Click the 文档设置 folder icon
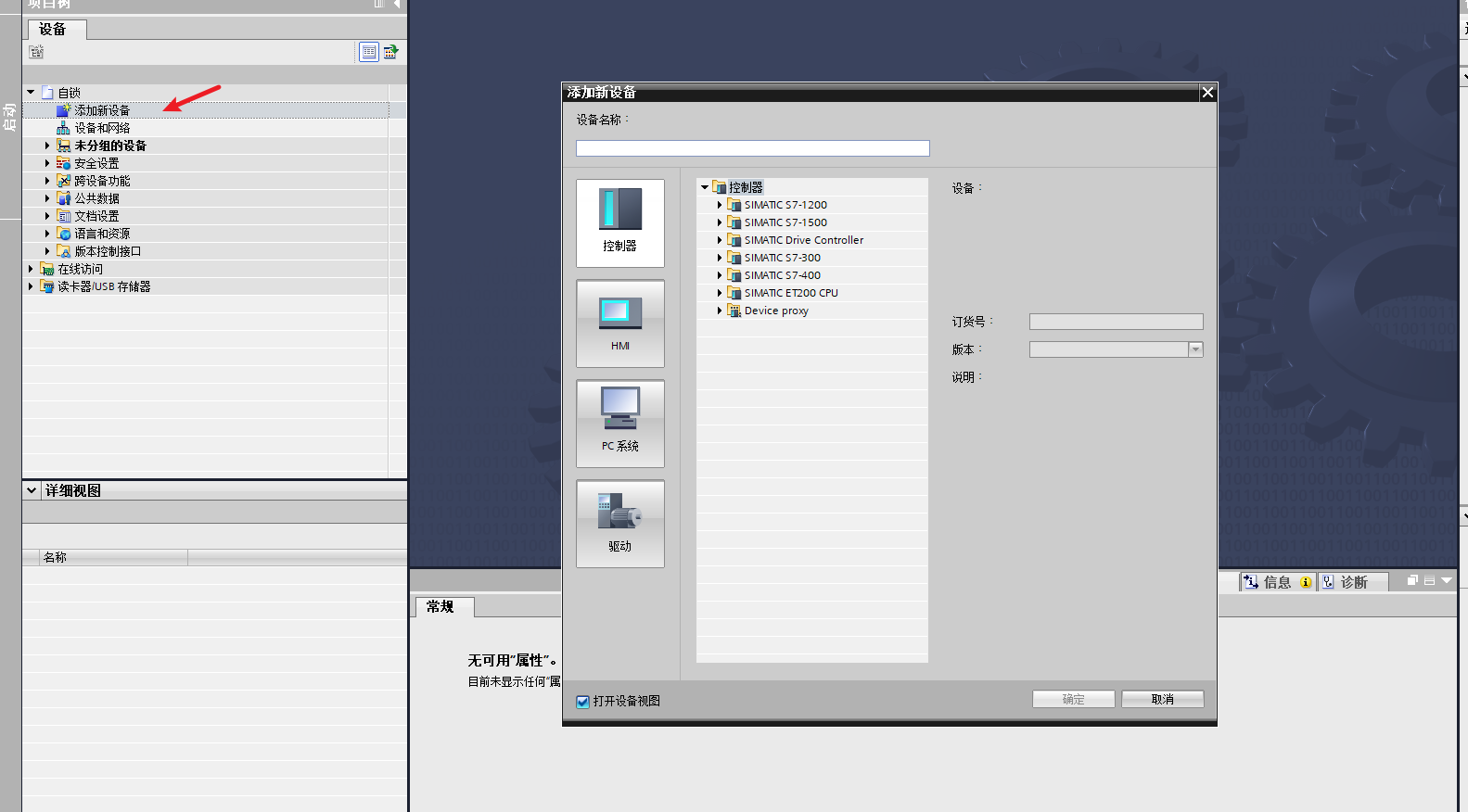Image resolution: width=1468 pixels, height=812 pixels. click(x=63, y=216)
